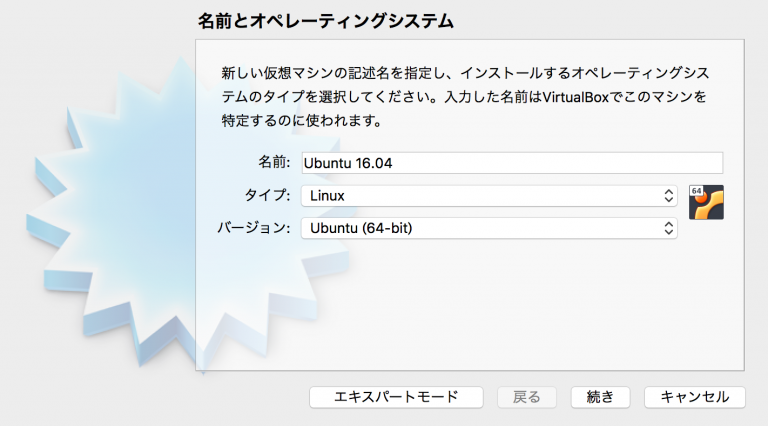Click the 名前とオペレーティングシステム heading

(326, 21)
